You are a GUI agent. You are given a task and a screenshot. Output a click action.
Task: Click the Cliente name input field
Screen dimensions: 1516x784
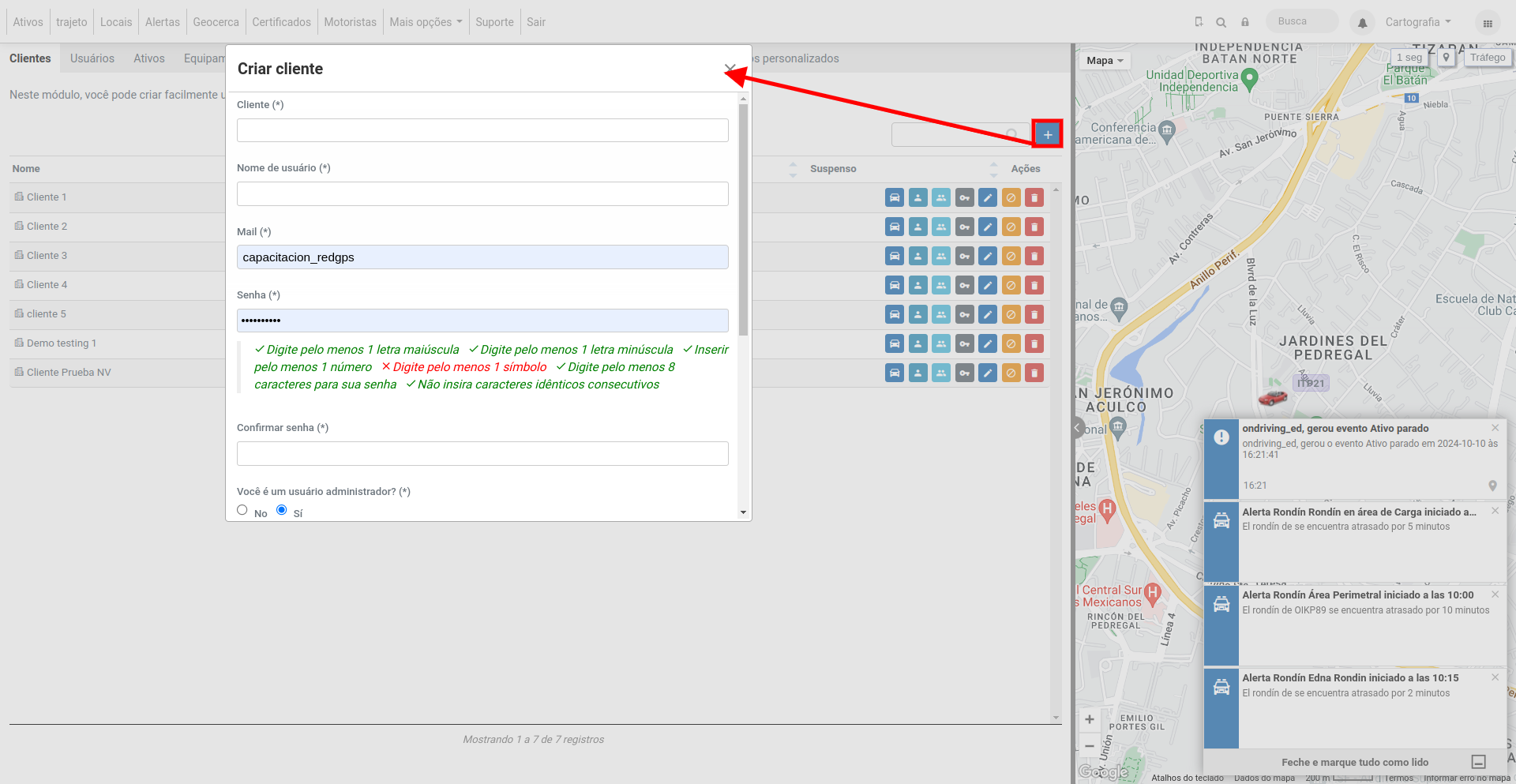(x=482, y=130)
